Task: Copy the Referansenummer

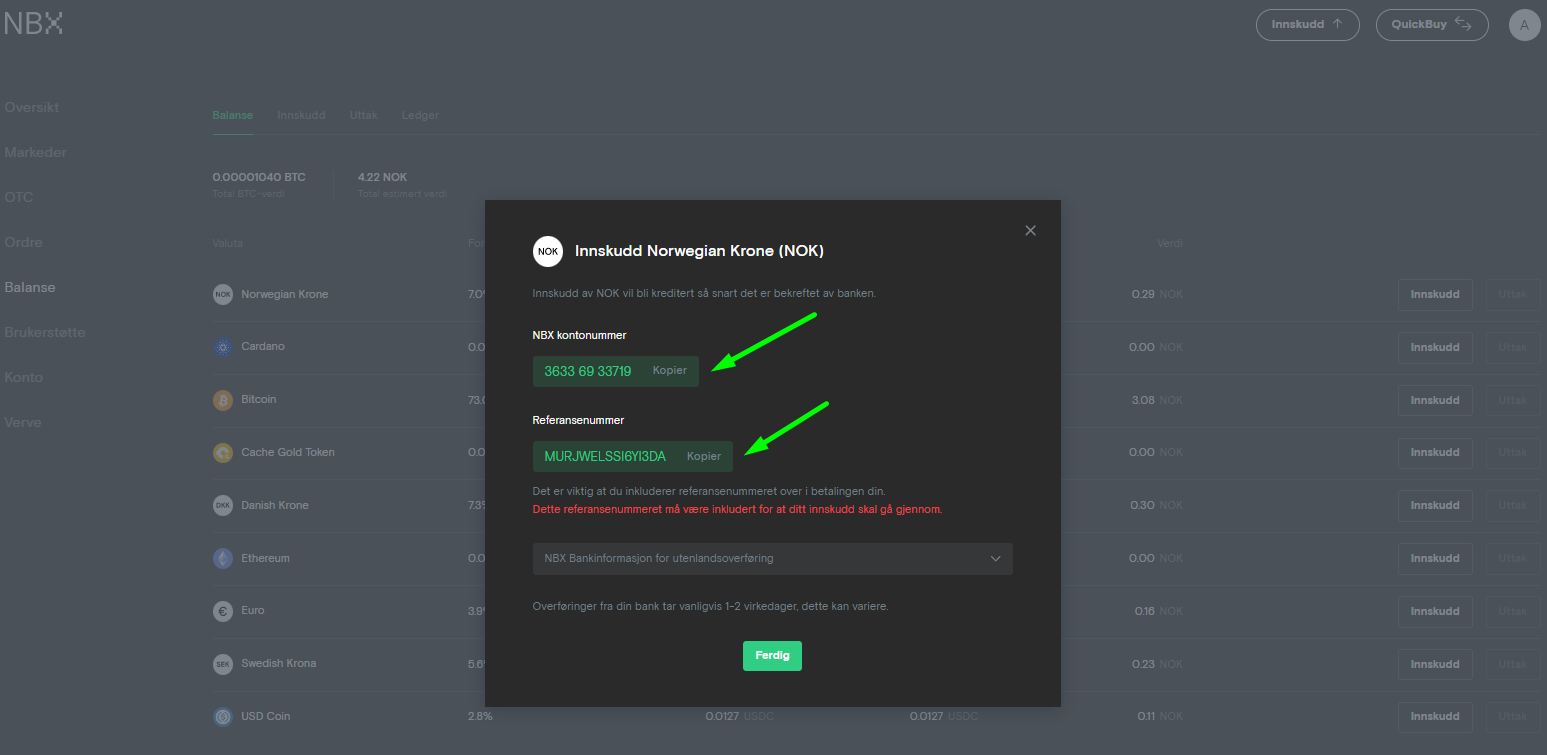Action: point(704,457)
